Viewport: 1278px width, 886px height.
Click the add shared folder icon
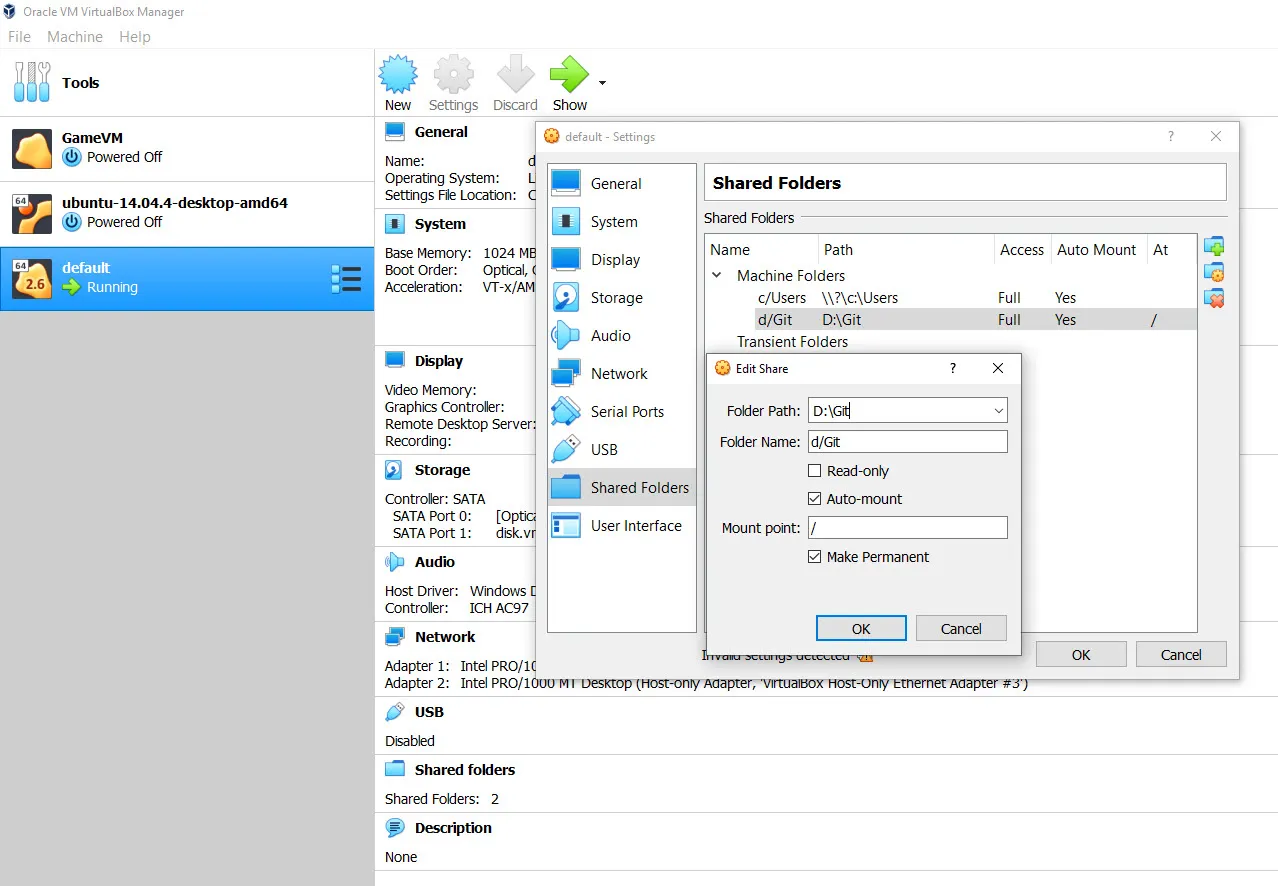pos(1214,246)
